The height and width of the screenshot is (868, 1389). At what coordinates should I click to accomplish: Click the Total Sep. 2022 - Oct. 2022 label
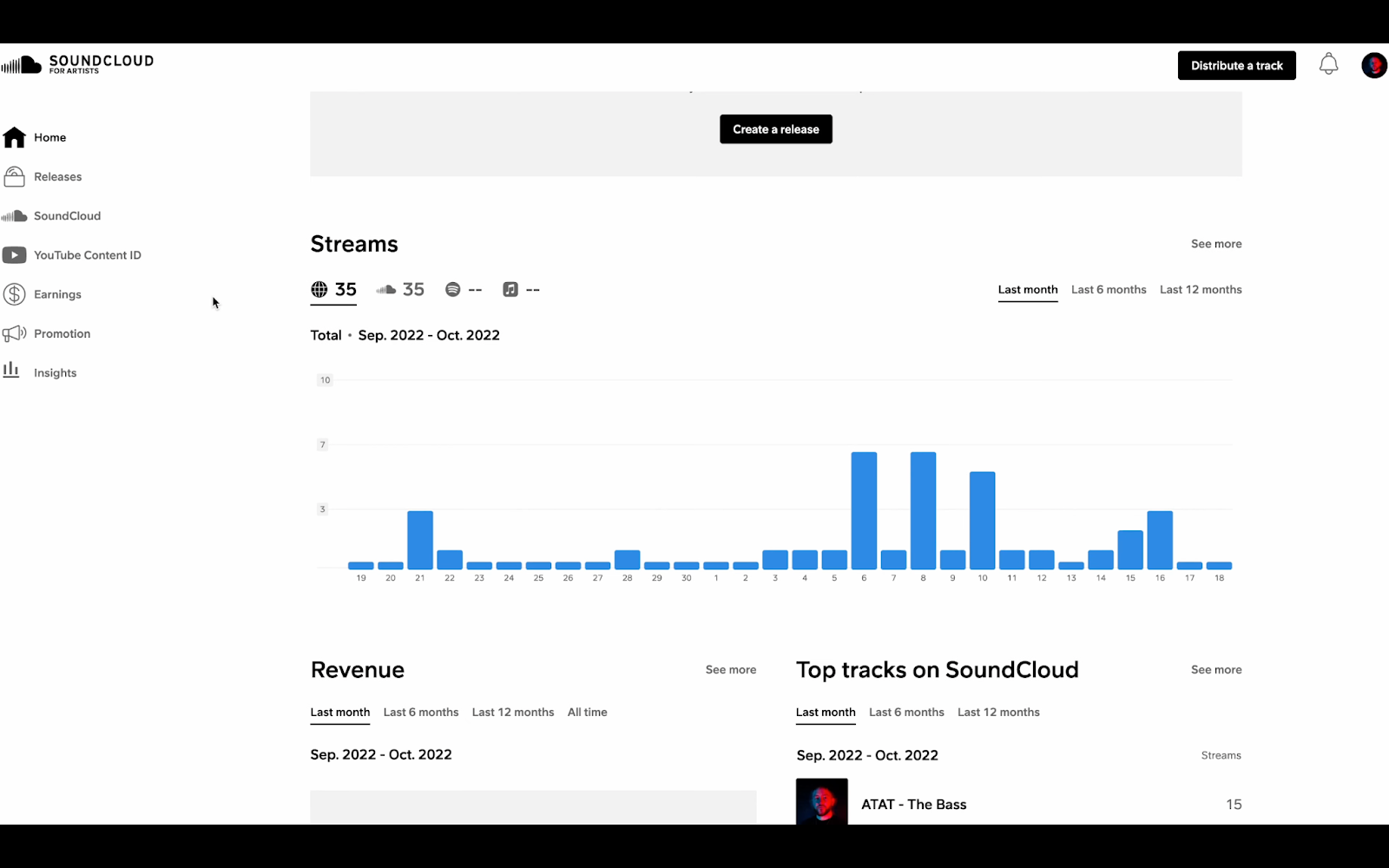pyautogui.click(x=405, y=335)
